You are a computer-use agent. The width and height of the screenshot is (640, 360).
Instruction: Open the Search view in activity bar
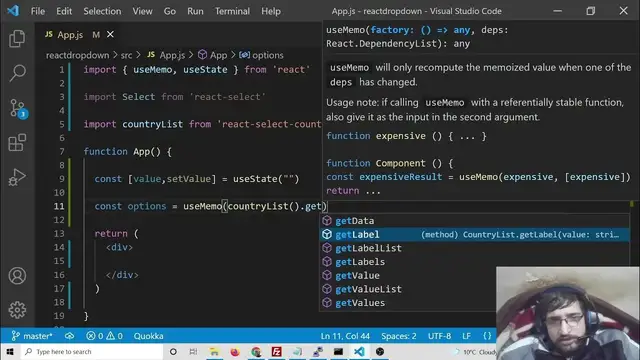(17, 73)
